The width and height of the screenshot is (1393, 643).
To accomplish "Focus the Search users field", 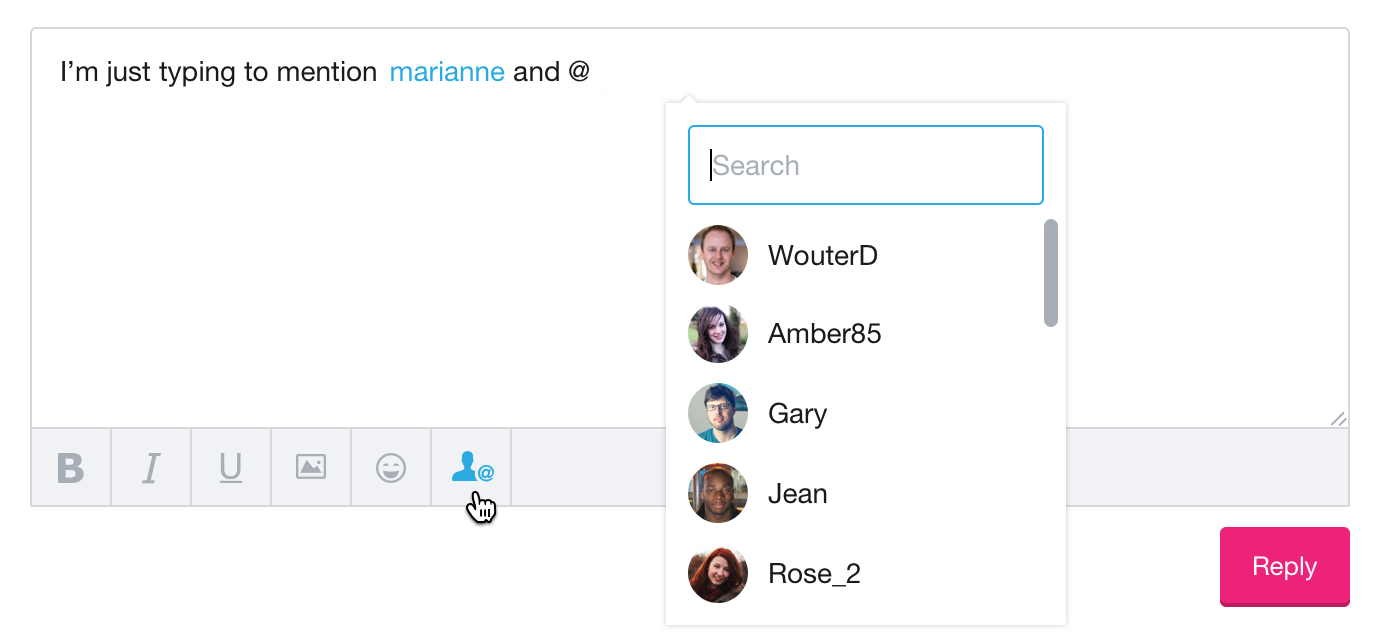I will (x=866, y=165).
